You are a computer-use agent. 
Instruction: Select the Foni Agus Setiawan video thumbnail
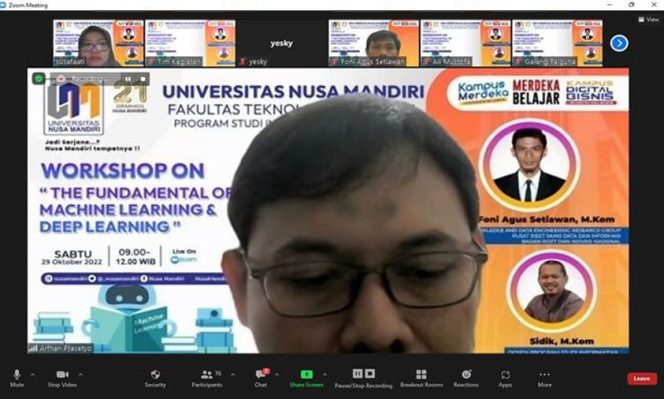(374, 43)
